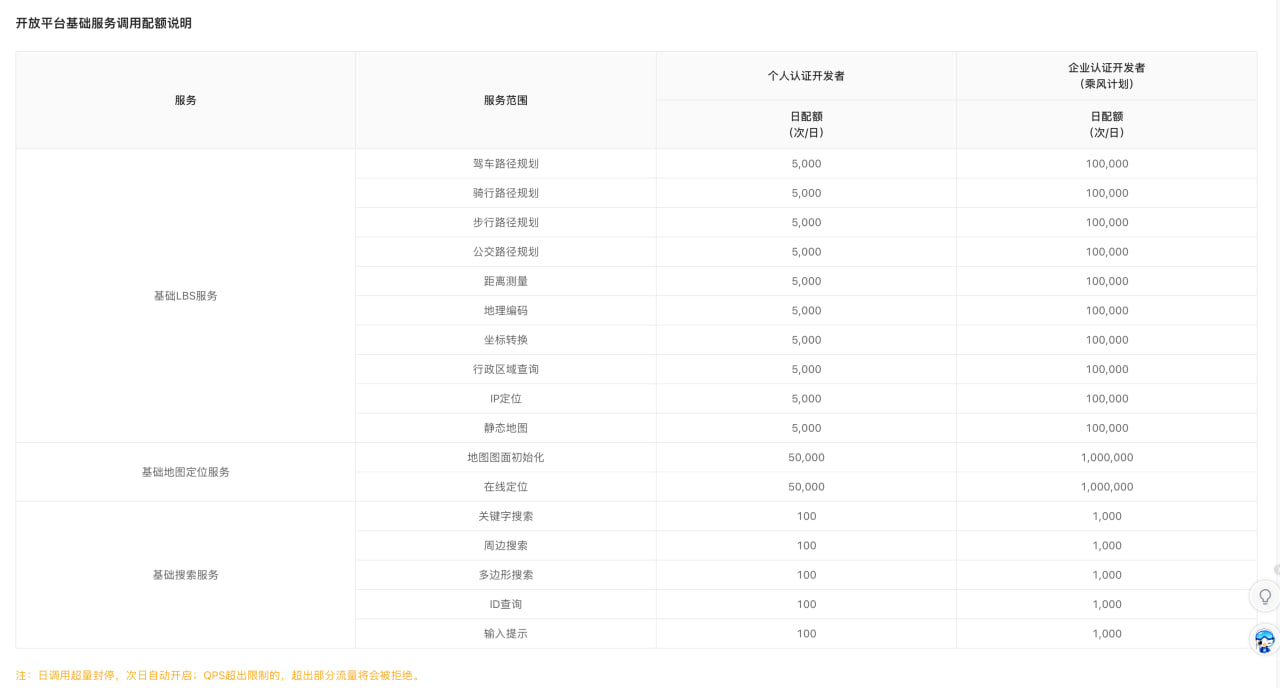Click the 公交路径规划 service cell
Viewport: 1280px width, 688px height.
click(x=505, y=252)
